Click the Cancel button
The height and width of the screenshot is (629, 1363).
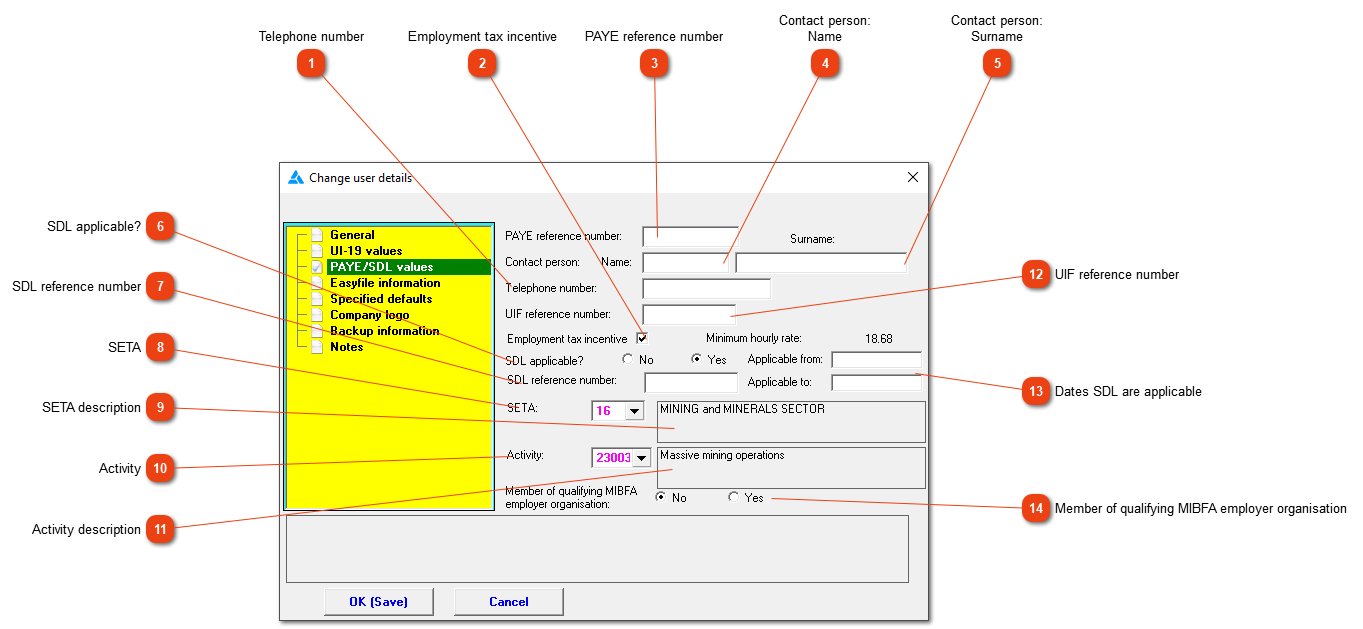pyautogui.click(x=508, y=601)
